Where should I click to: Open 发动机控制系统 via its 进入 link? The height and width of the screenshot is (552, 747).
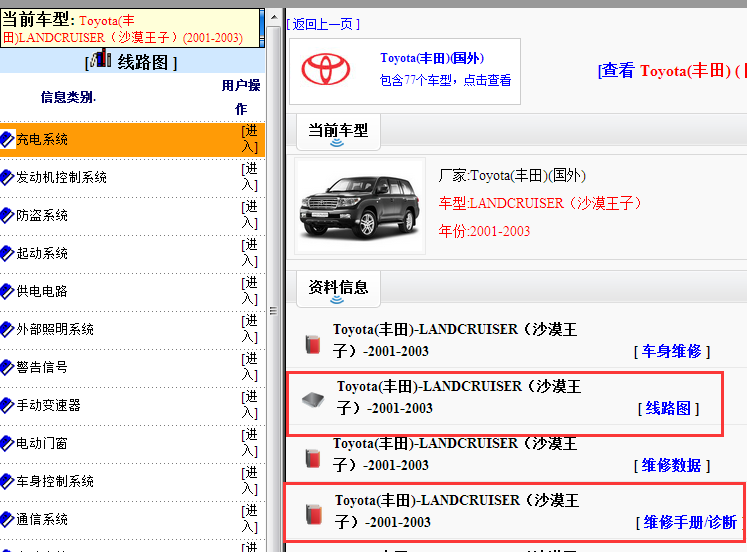point(250,177)
